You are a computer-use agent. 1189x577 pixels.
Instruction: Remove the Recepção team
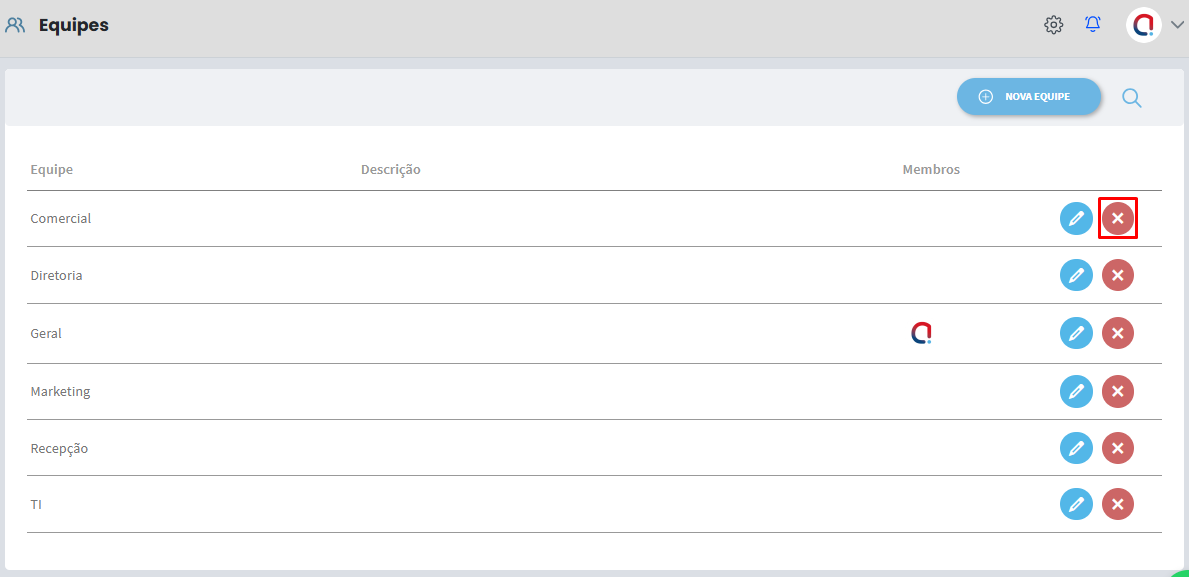click(x=1118, y=448)
